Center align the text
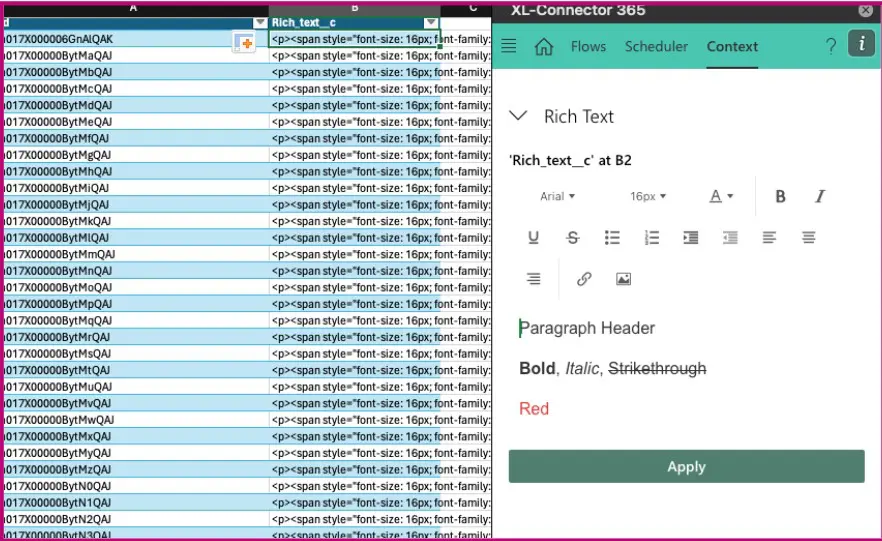The image size is (882, 541). click(808, 238)
